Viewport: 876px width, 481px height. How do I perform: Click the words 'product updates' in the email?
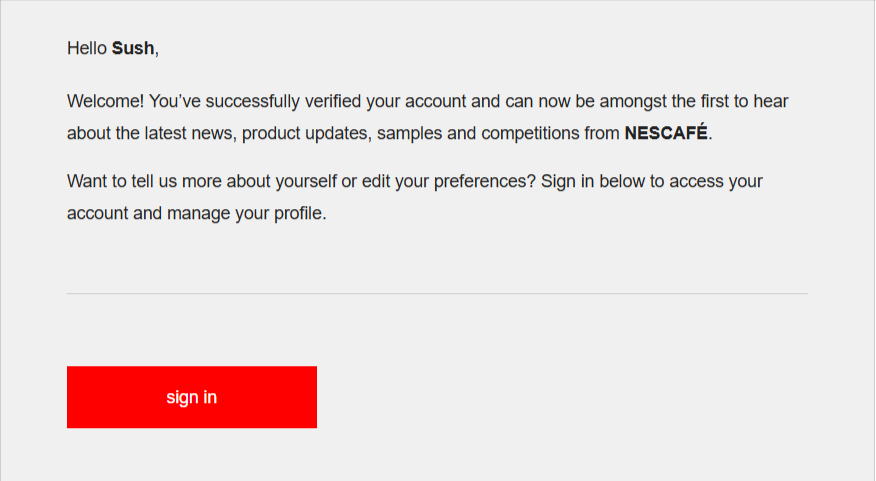coord(304,133)
